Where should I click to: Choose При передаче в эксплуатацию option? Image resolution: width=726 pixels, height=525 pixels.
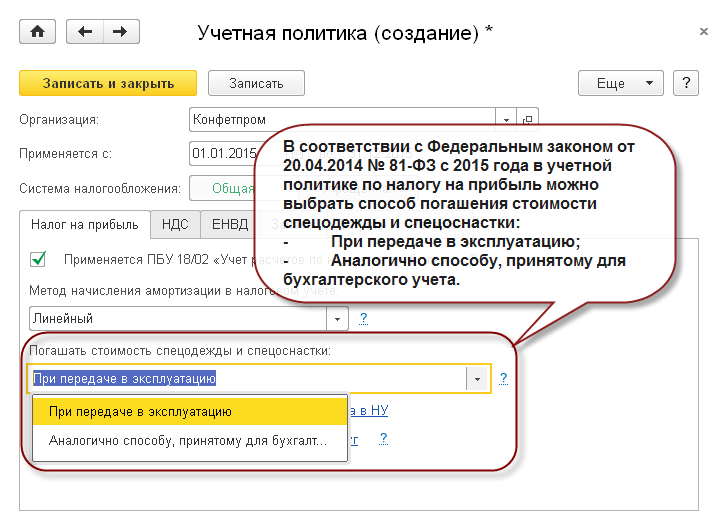click(190, 412)
